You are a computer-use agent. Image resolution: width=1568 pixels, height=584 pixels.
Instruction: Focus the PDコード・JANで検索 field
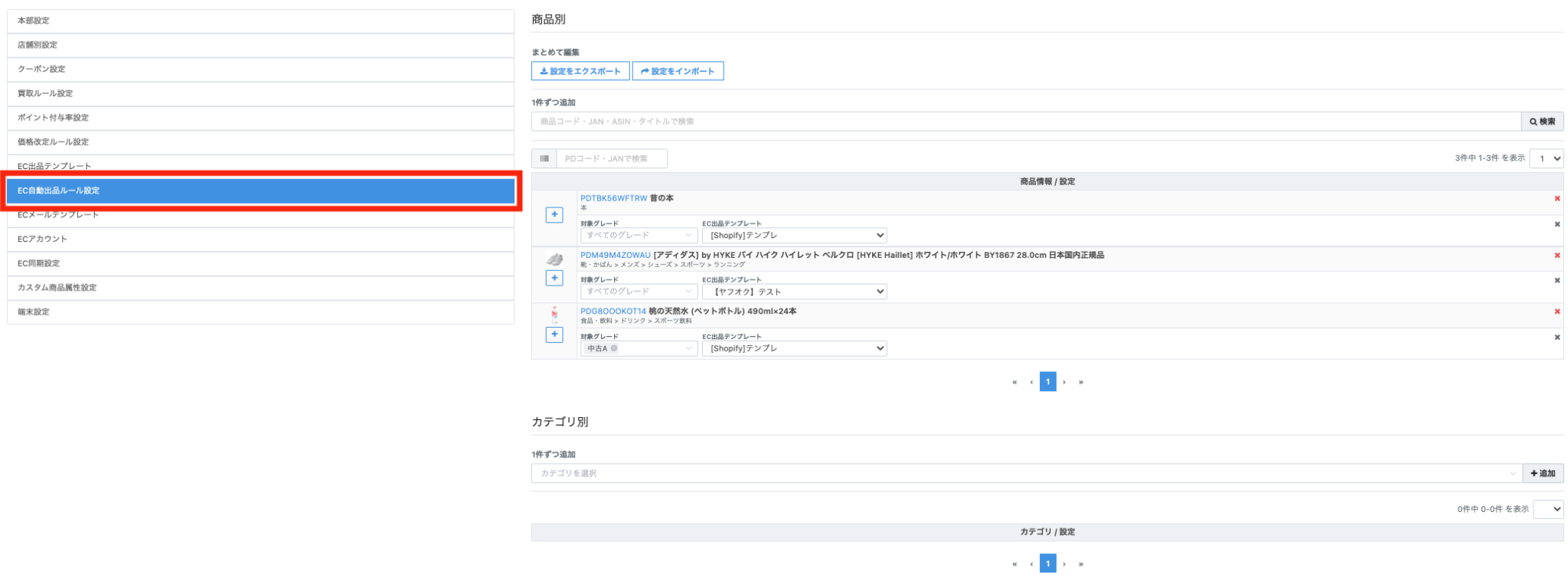click(612, 158)
